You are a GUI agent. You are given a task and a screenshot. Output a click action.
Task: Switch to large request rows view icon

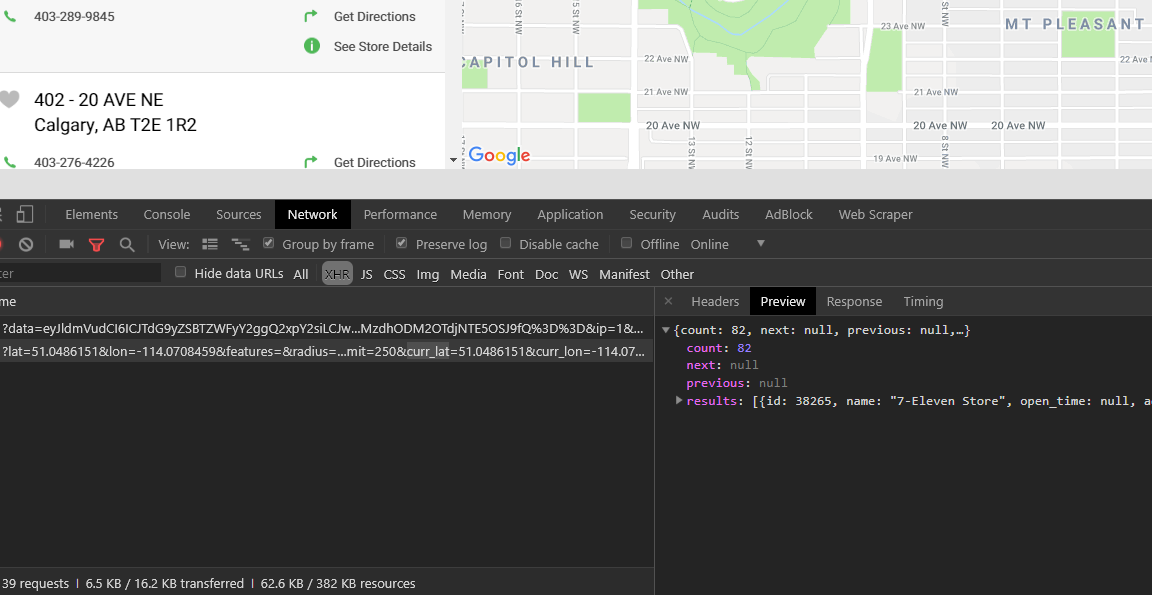point(210,244)
